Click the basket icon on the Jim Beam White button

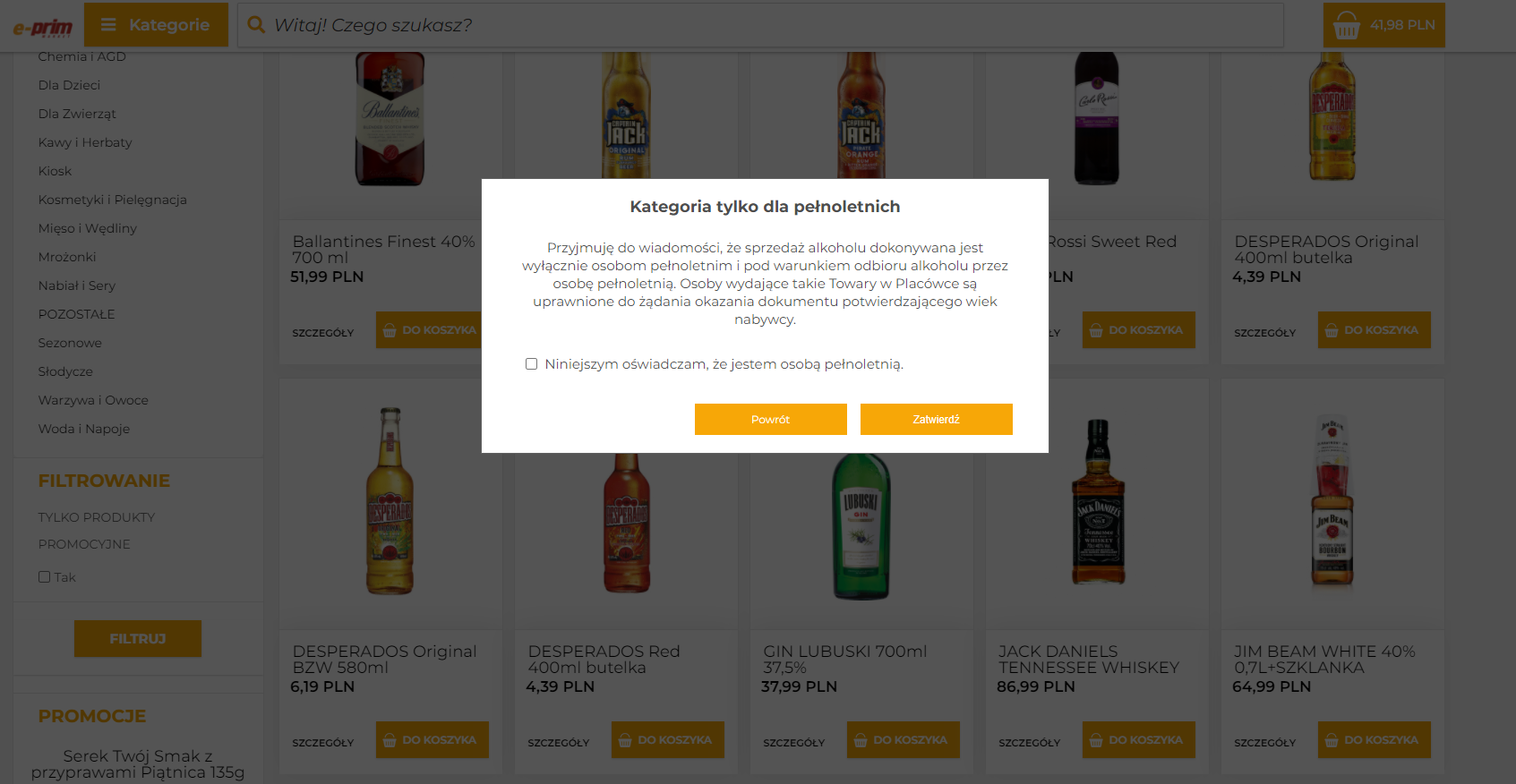click(1332, 741)
